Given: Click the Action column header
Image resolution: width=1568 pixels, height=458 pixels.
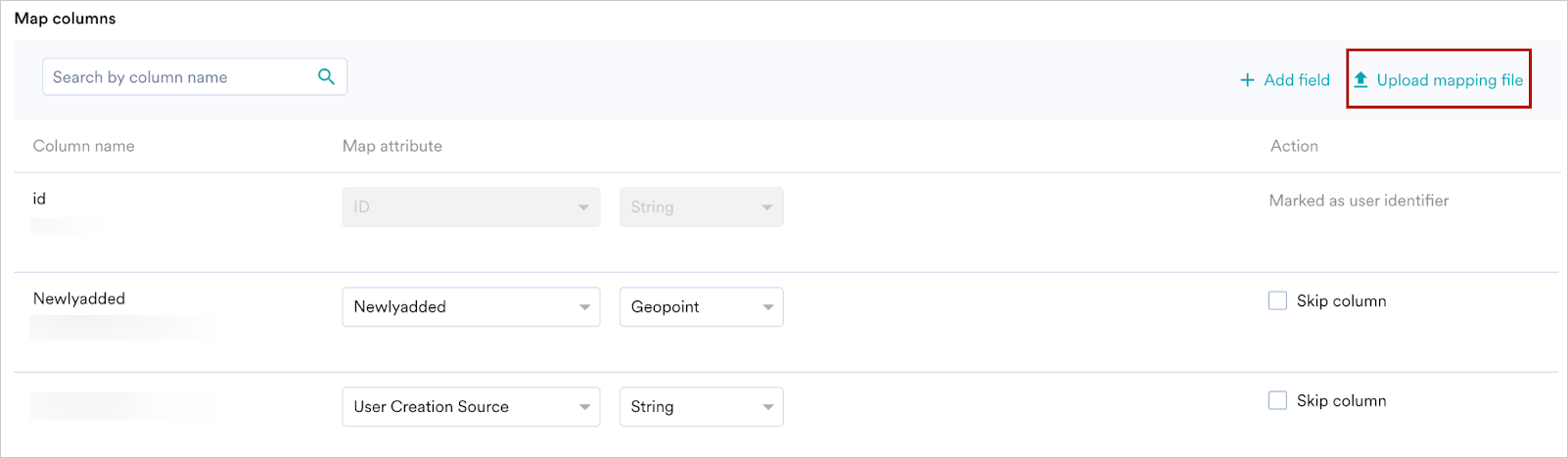Looking at the screenshot, I should pos(1294,146).
